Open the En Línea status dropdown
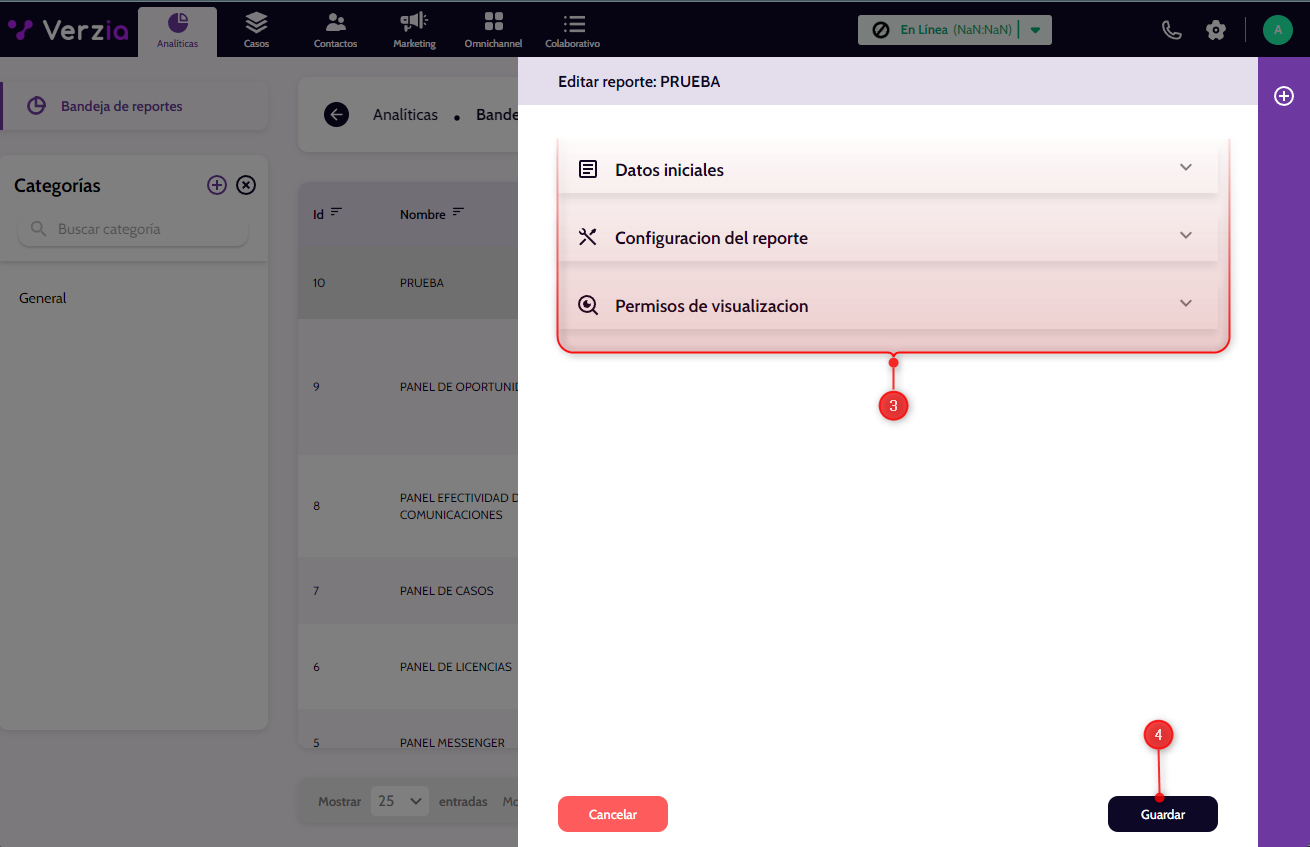 (x=1035, y=30)
